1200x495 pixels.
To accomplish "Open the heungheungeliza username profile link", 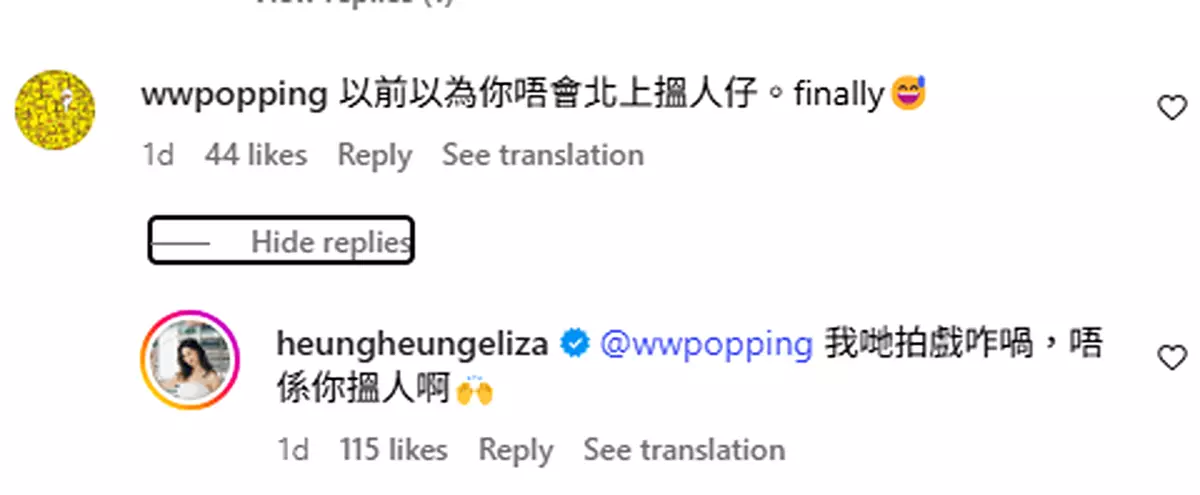I will (411, 344).
